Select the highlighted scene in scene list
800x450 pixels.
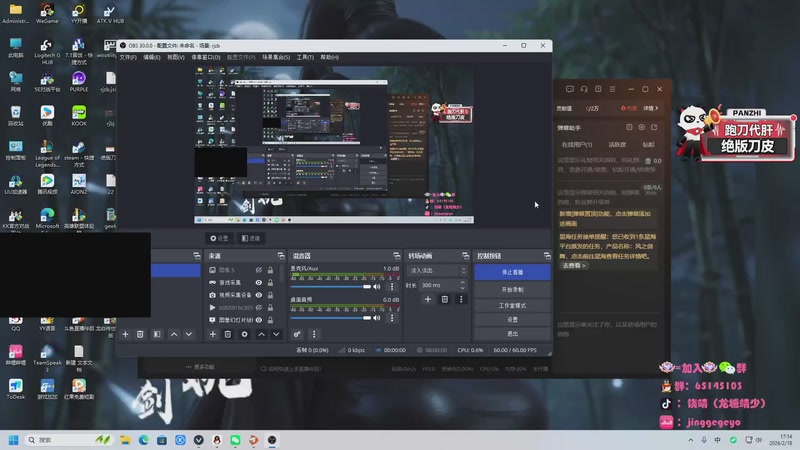coord(176,270)
